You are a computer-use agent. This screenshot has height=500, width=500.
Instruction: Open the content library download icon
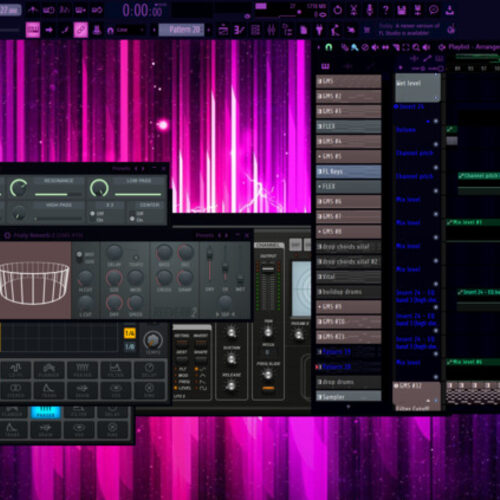450,10
